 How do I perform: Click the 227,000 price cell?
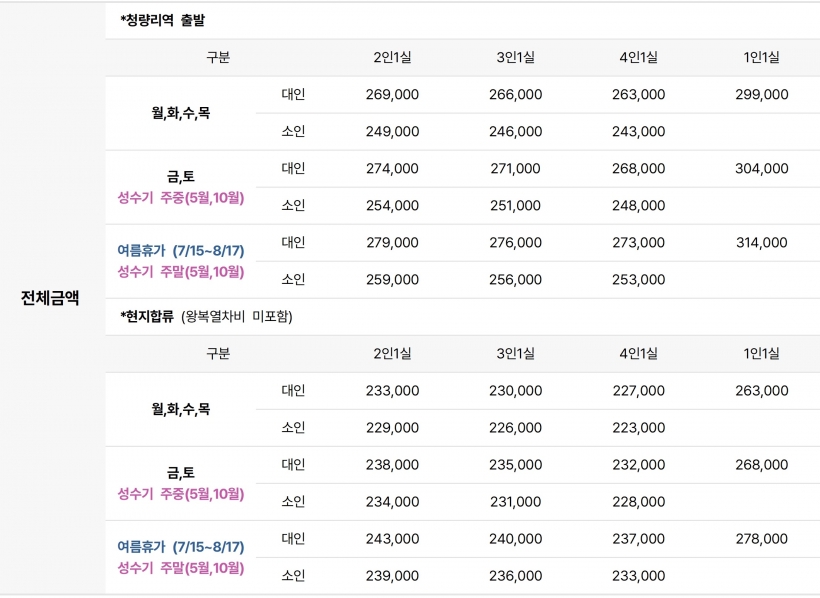(x=638, y=391)
